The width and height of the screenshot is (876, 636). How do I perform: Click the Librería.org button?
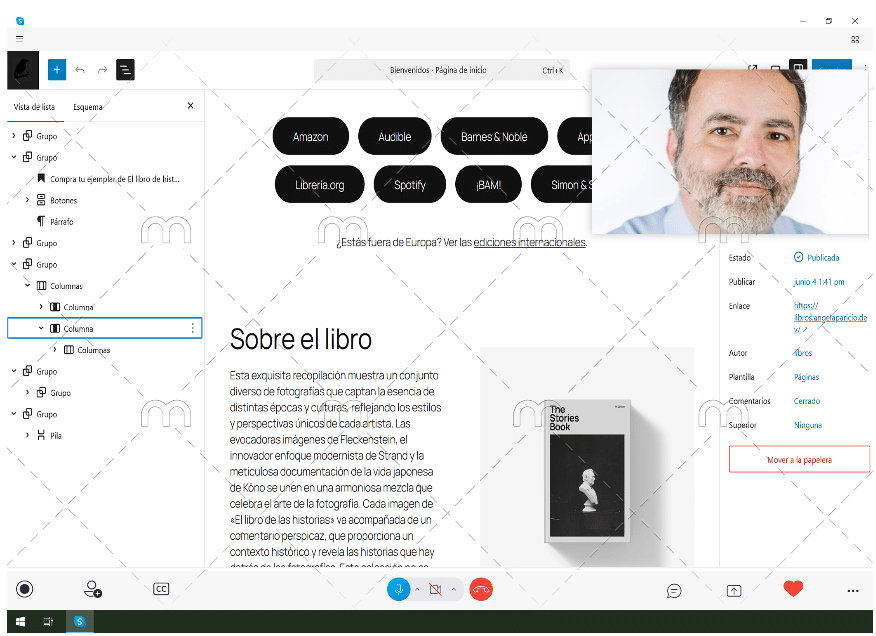[x=320, y=184]
